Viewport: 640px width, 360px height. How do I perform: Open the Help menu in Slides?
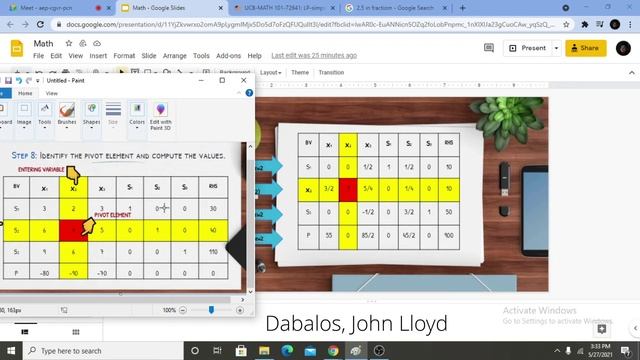pos(254,56)
